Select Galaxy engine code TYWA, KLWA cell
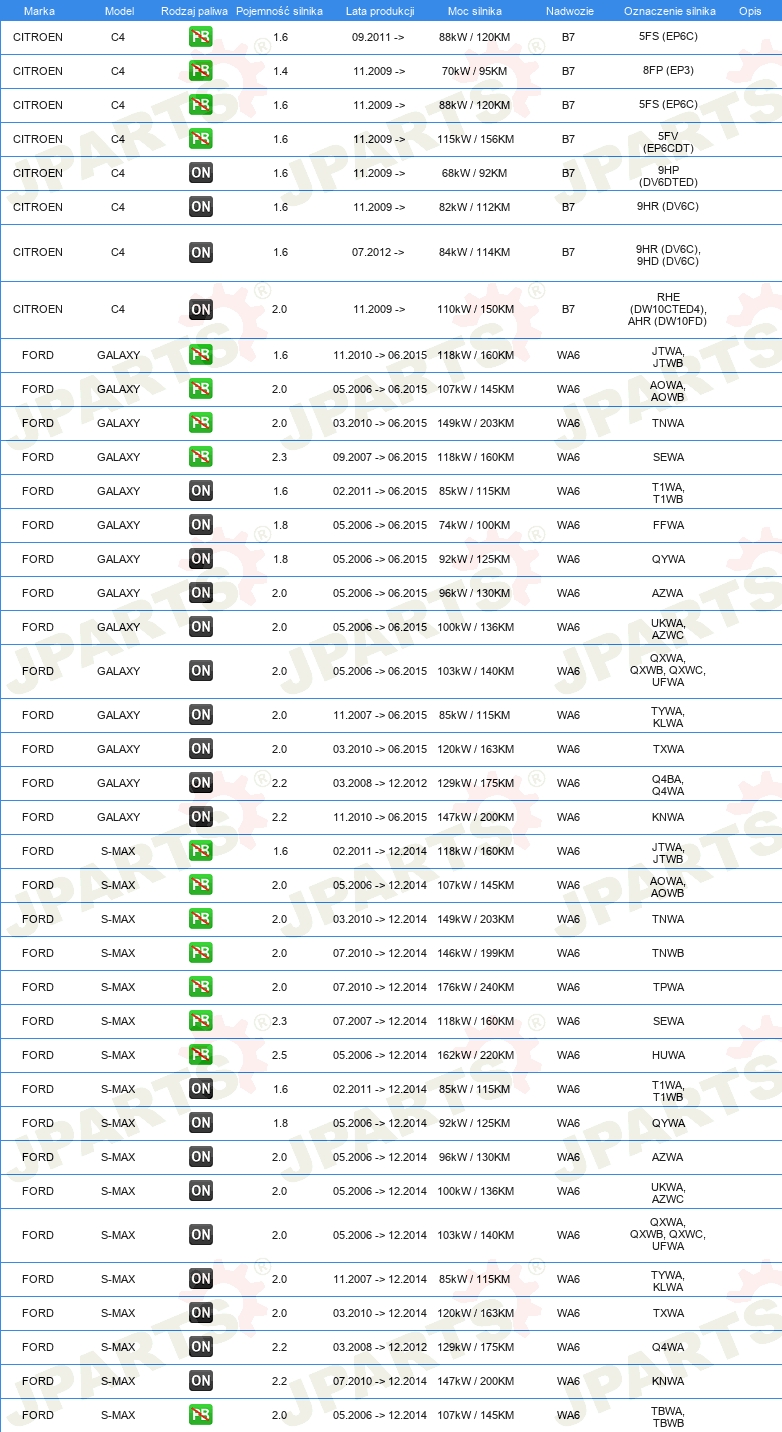The width and height of the screenshot is (782, 1432). point(668,717)
